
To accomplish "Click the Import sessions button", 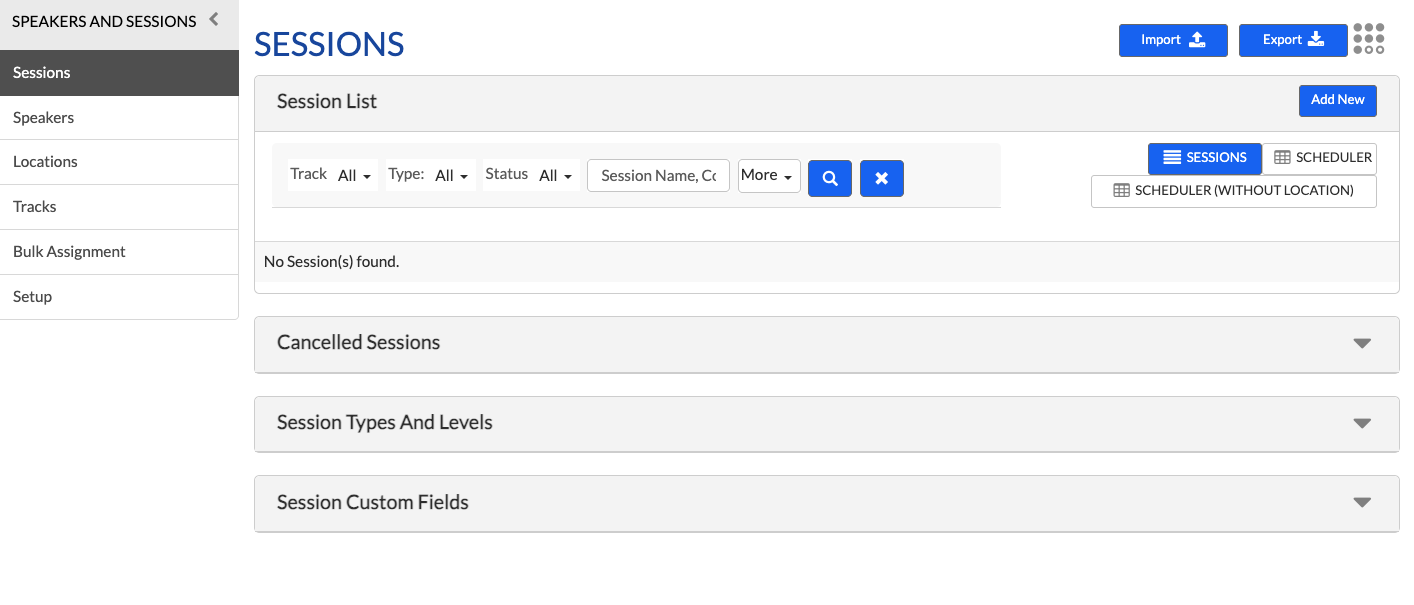I will (1173, 40).
